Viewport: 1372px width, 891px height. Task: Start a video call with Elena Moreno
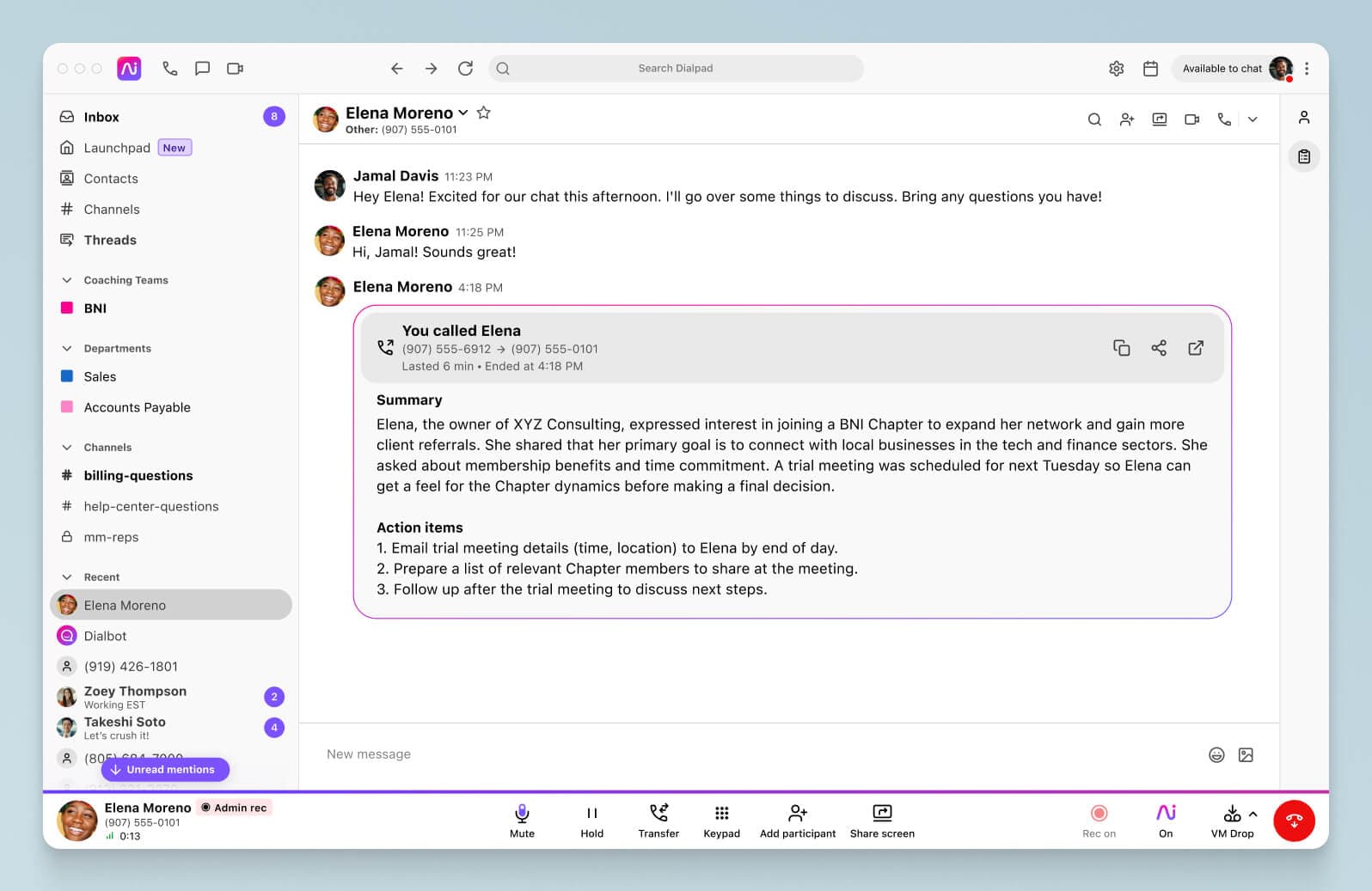(x=1191, y=119)
